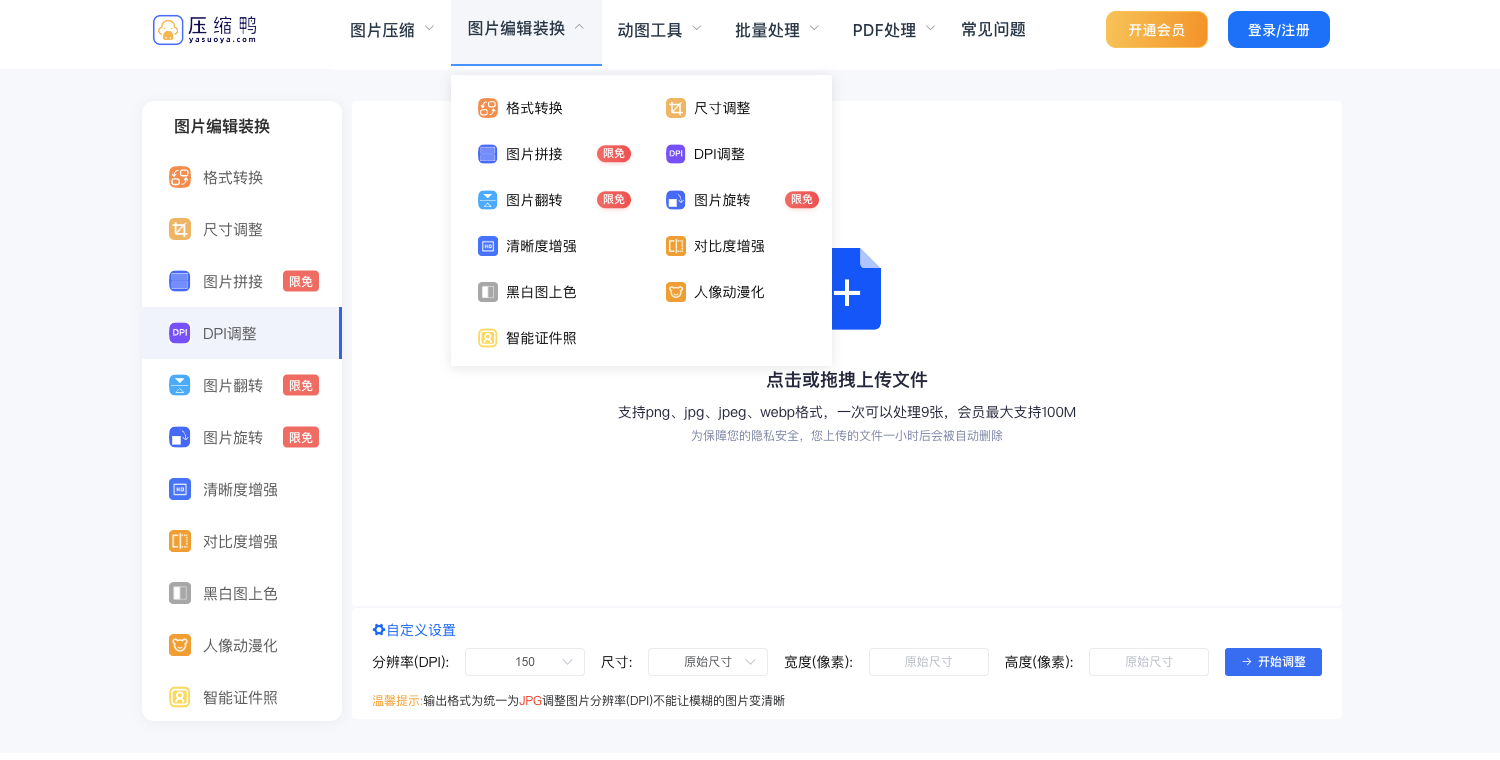Select 尺寸调整 icon in sidebar
Viewport: 1500px width, 760px height.
pos(180,229)
